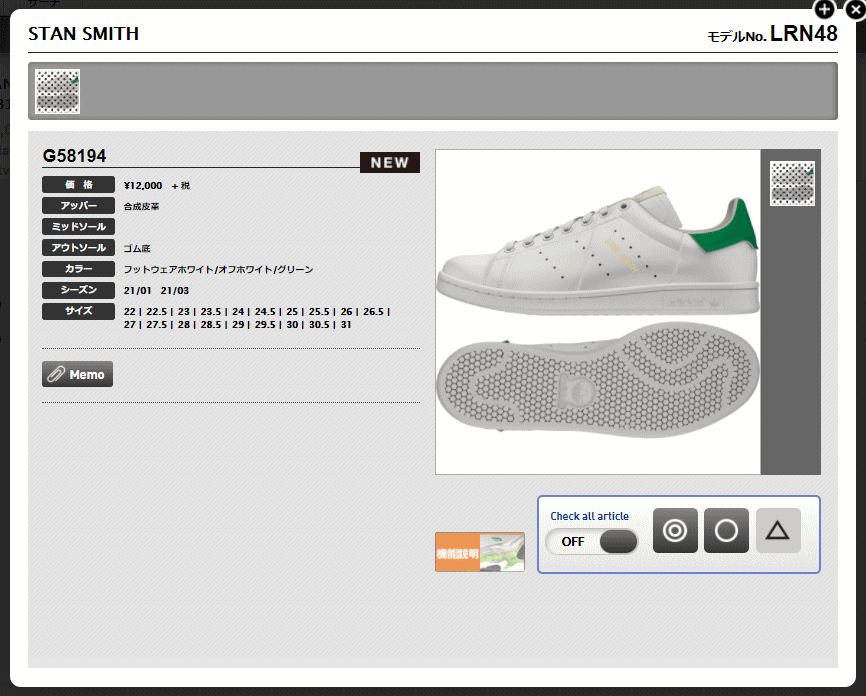Click the plus icon at the popup corner
866x696 pixels.
[x=825, y=9]
